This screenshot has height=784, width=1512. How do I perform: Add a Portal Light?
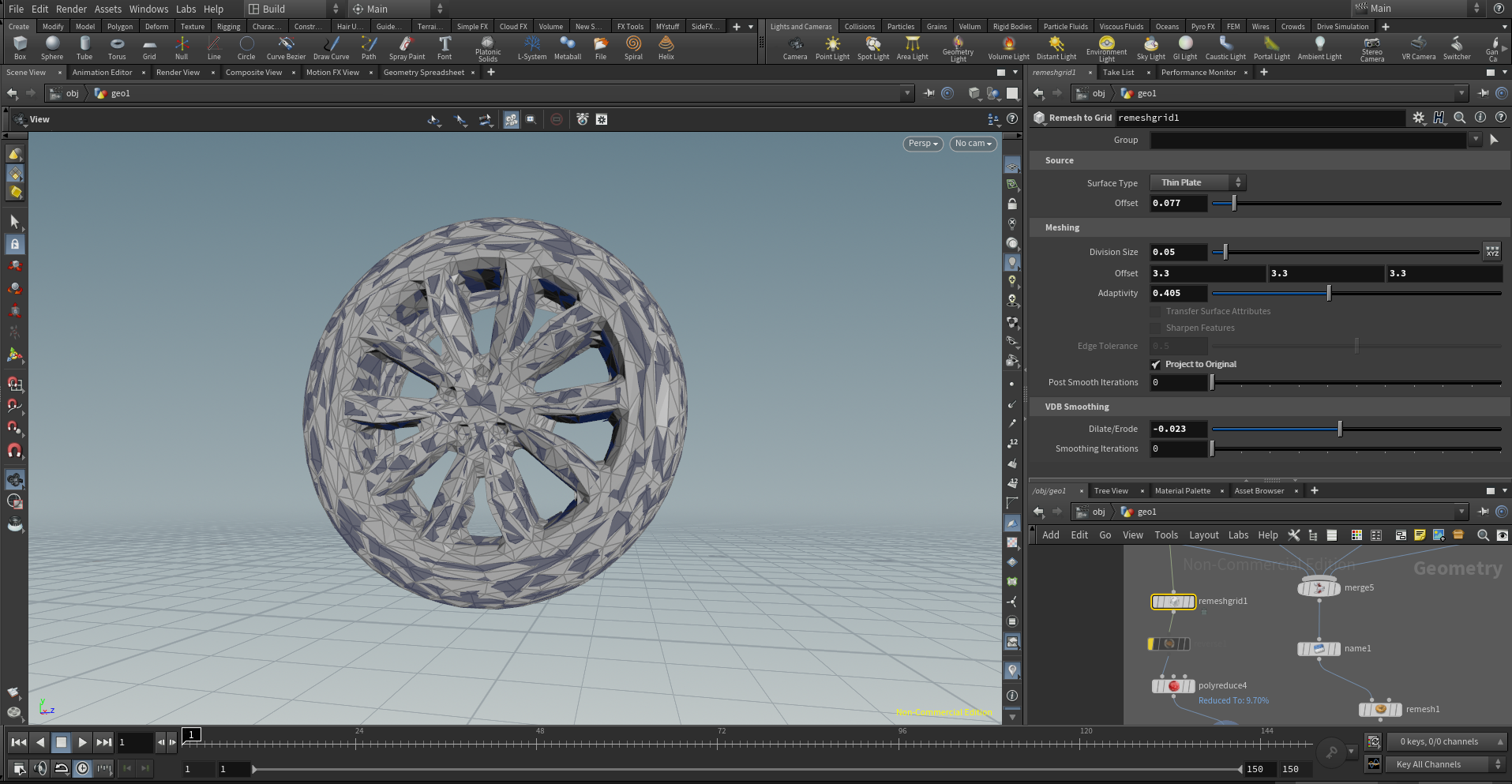(1271, 48)
